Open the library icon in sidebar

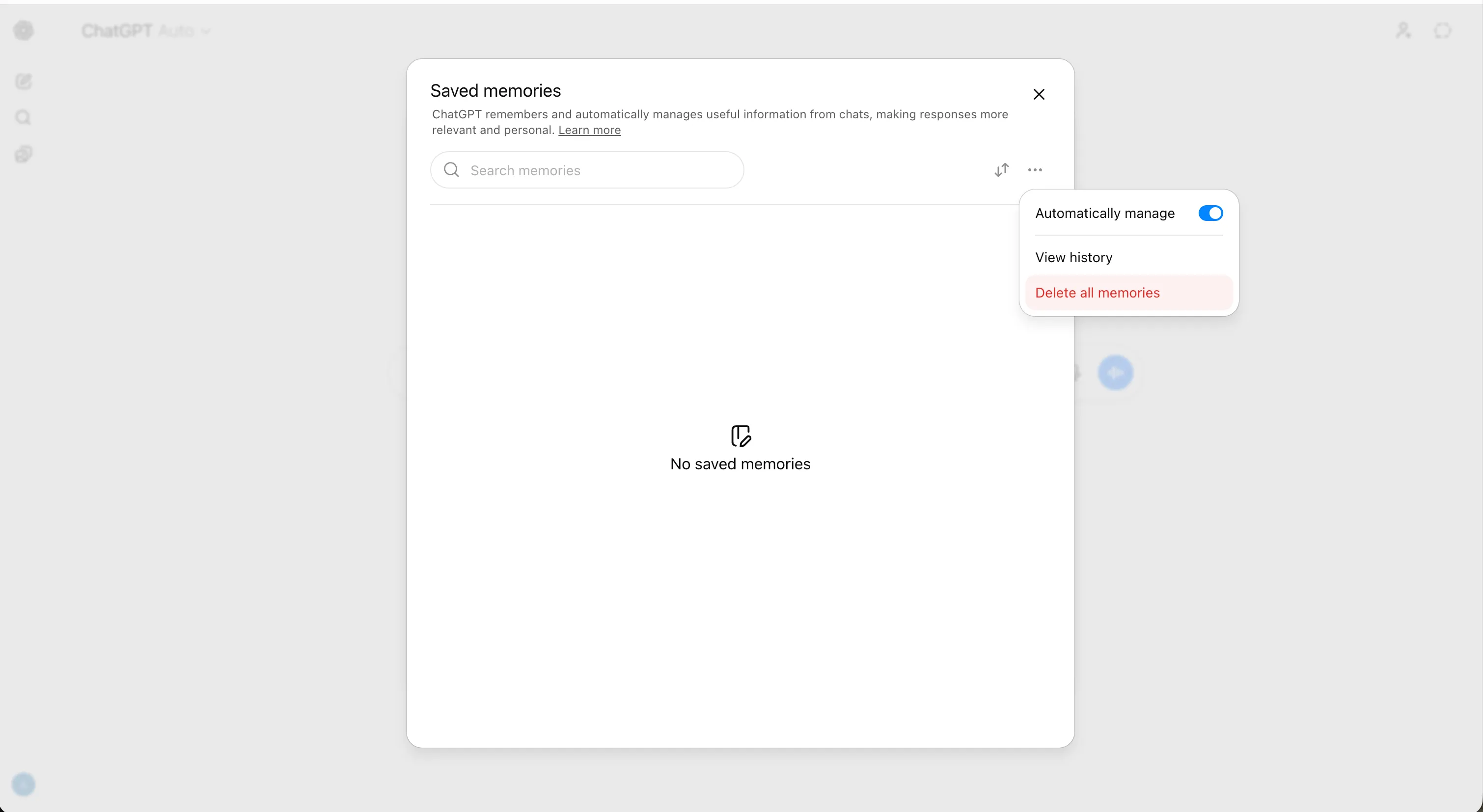(x=24, y=154)
